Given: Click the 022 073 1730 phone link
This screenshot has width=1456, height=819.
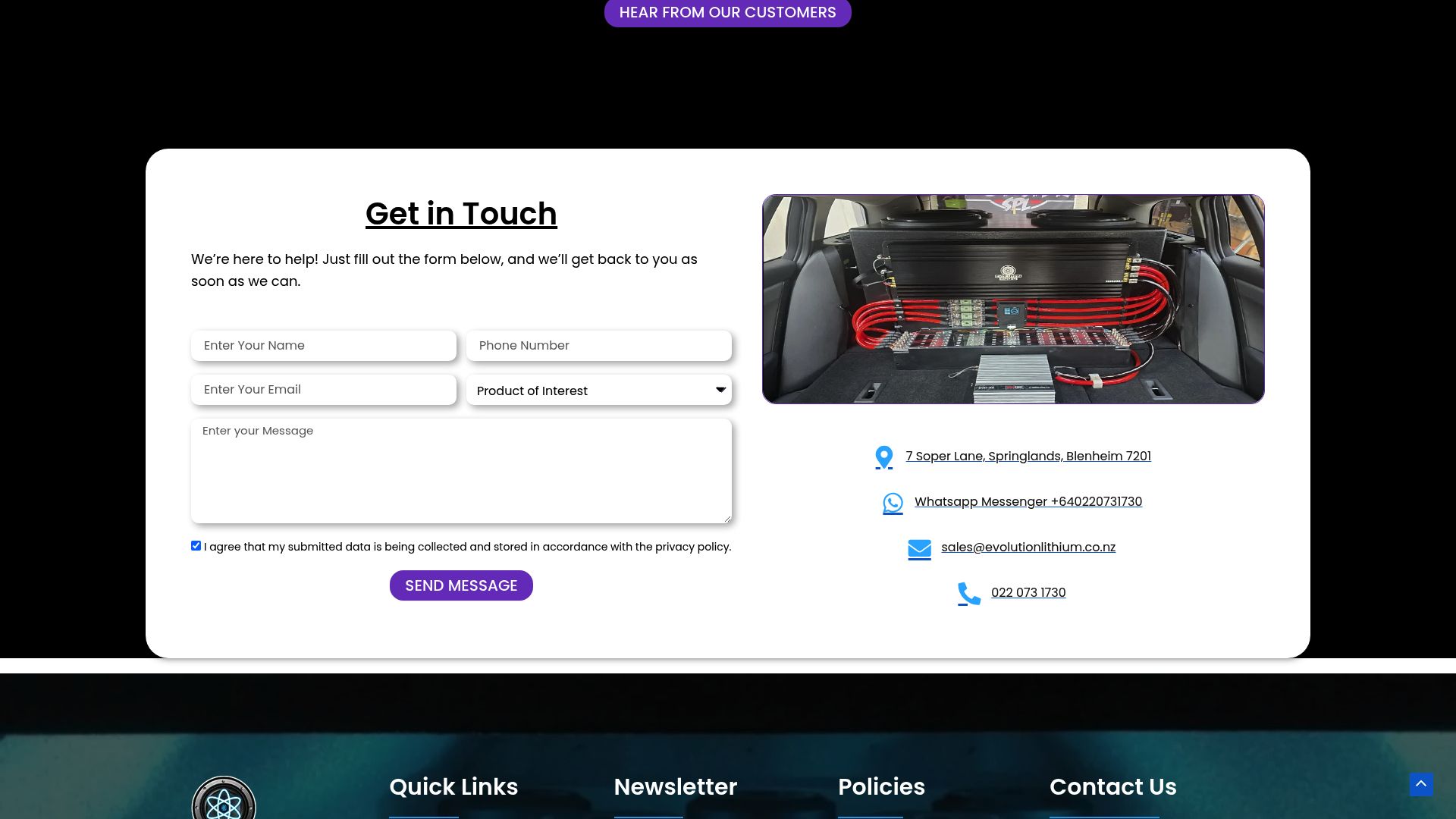Looking at the screenshot, I should coord(1028,593).
